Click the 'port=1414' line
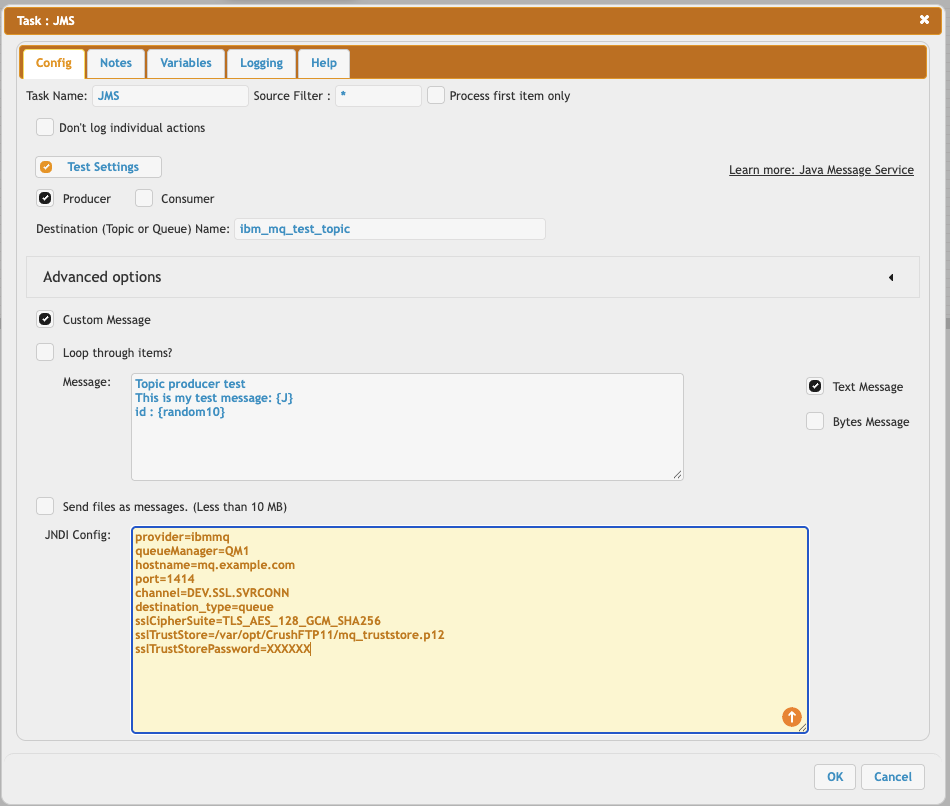The width and height of the screenshot is (950, 806). pos(165,579)
